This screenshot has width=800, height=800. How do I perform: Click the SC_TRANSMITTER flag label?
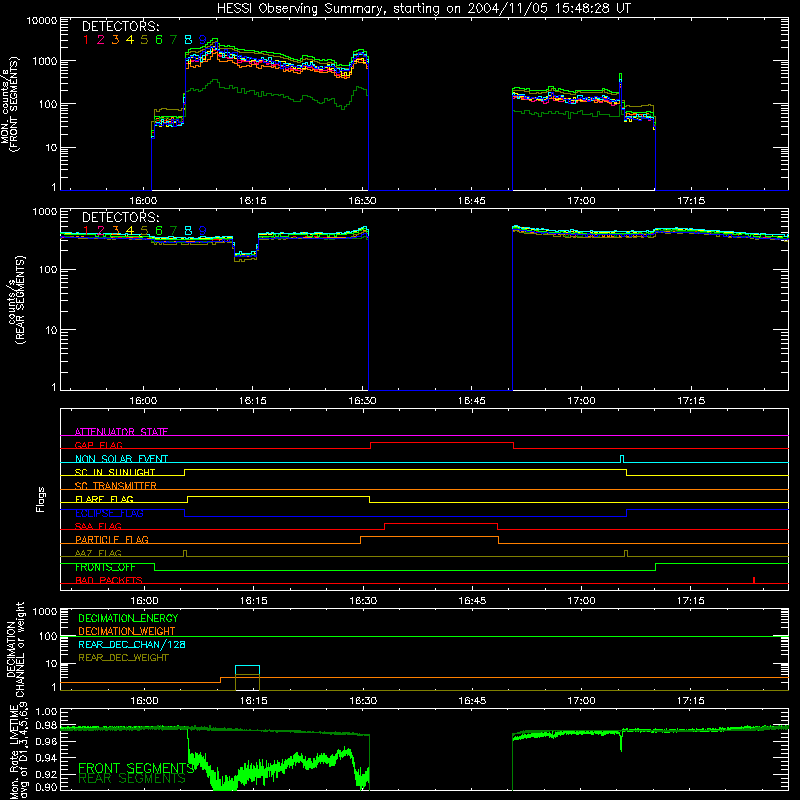click(x=115, y=486)
